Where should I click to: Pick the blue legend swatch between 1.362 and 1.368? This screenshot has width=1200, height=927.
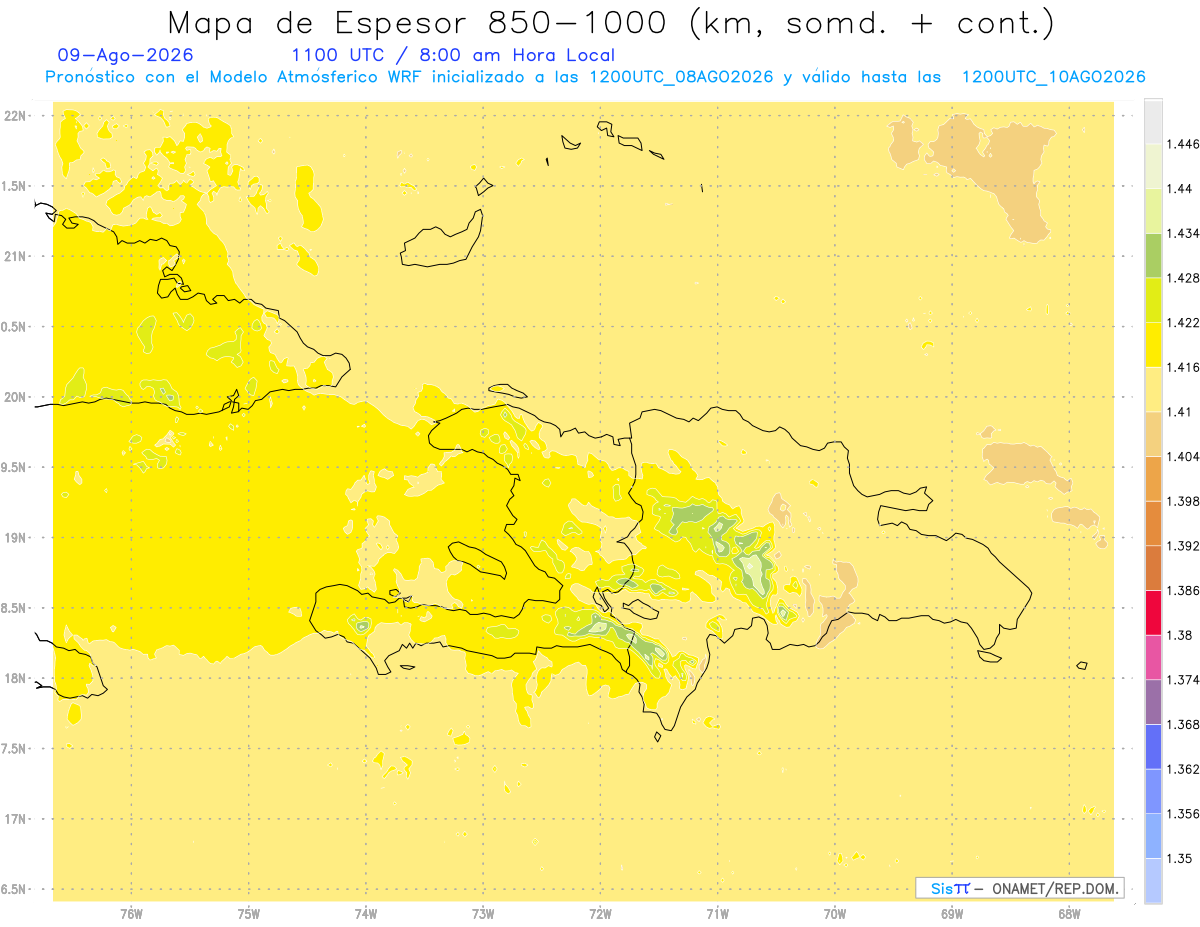1153,746
